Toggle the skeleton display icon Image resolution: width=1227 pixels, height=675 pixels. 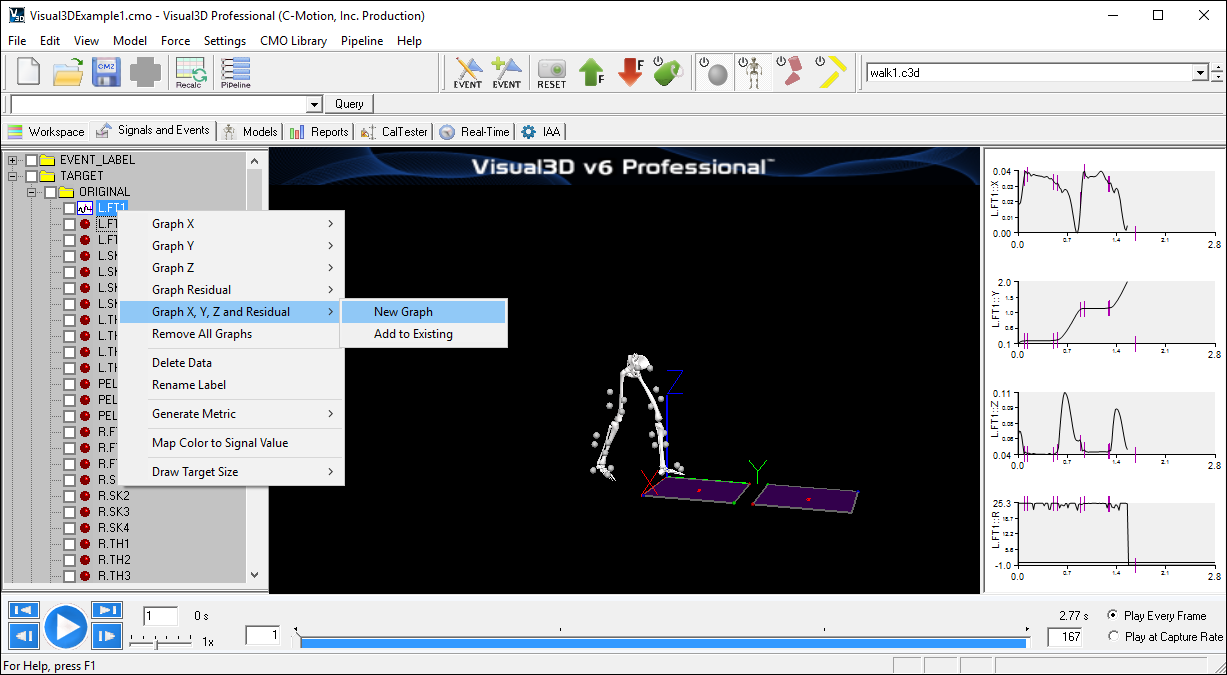click(x=752, y=72)
